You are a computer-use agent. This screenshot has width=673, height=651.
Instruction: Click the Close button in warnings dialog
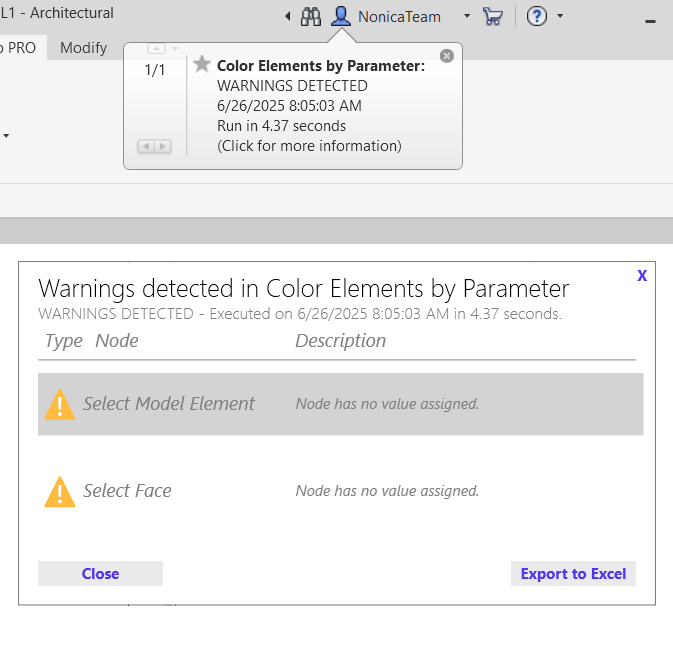coord(100,573)
